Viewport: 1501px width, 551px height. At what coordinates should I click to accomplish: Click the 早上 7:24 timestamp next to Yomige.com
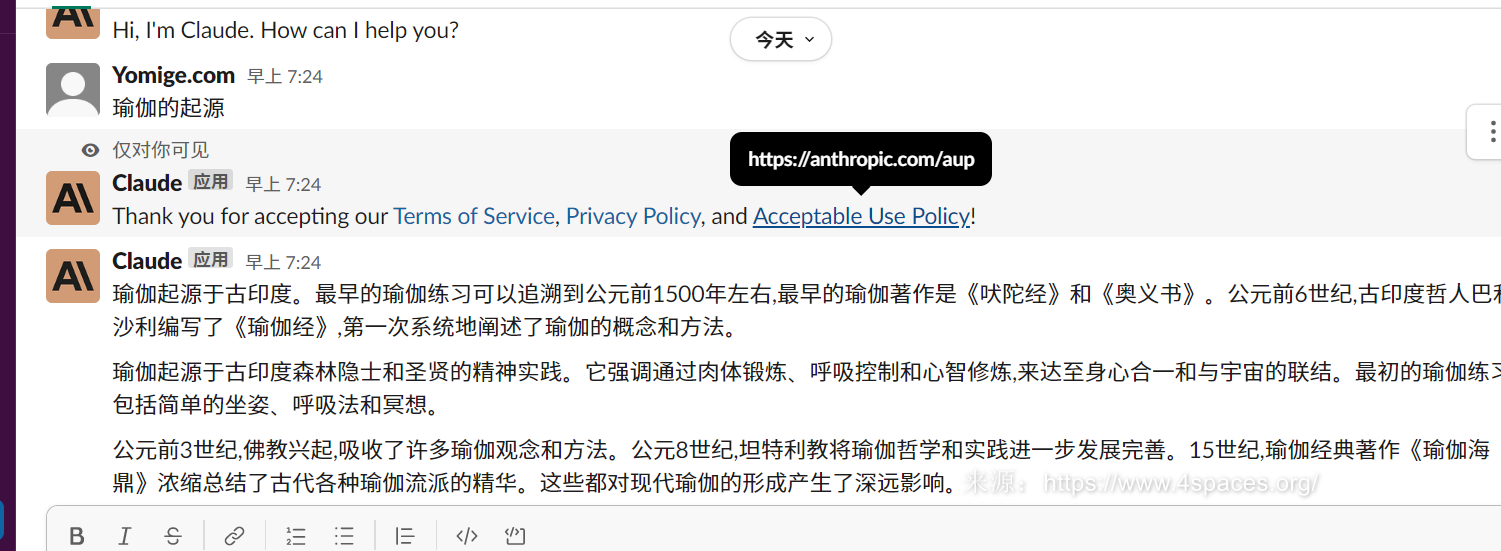pyautogui.click(x=285, y=76)
